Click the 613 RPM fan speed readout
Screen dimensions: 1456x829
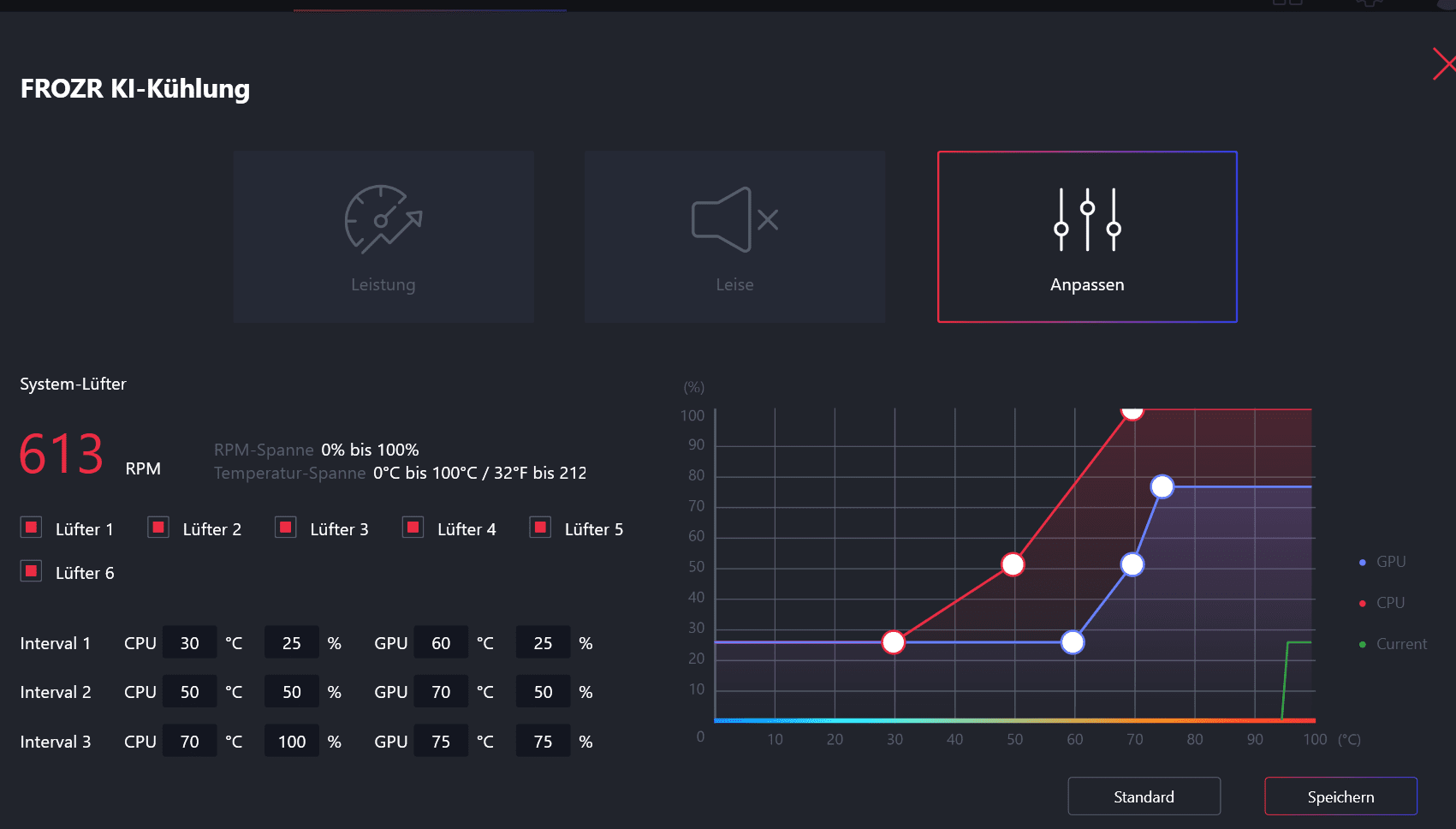coord(90,455)
